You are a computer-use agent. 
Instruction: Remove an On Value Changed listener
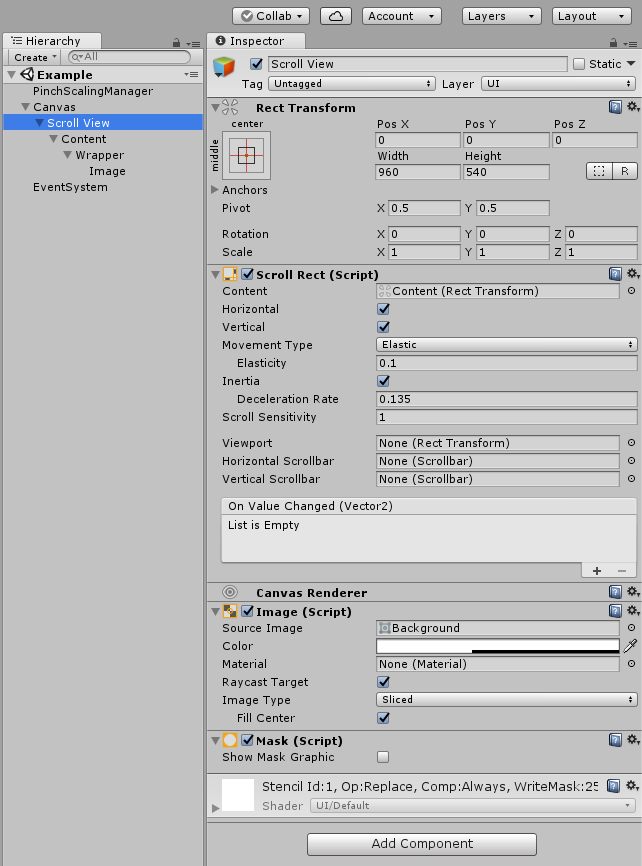tap(622, 571)
